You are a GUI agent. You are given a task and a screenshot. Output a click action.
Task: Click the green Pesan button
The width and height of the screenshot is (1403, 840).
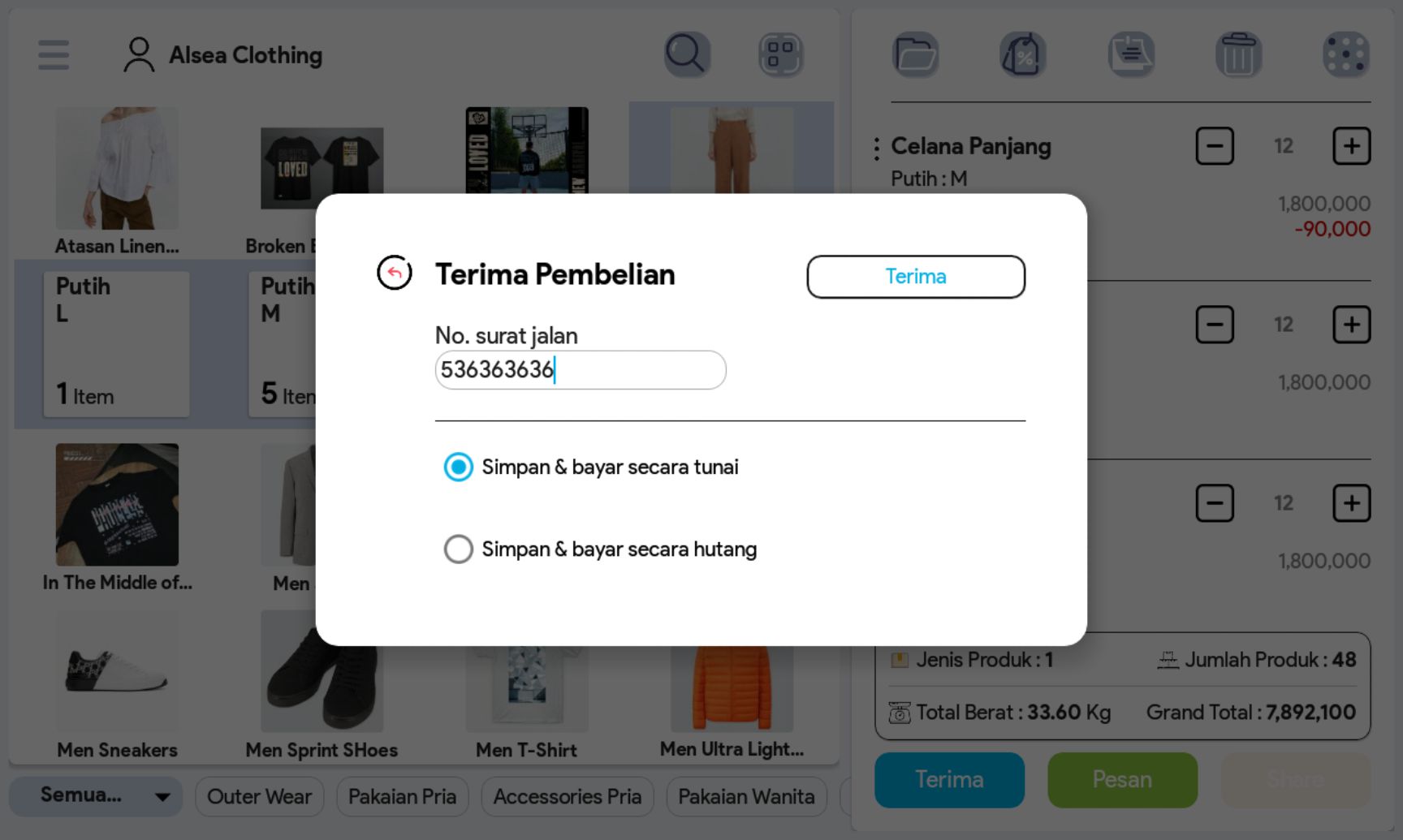(1122, 779)
